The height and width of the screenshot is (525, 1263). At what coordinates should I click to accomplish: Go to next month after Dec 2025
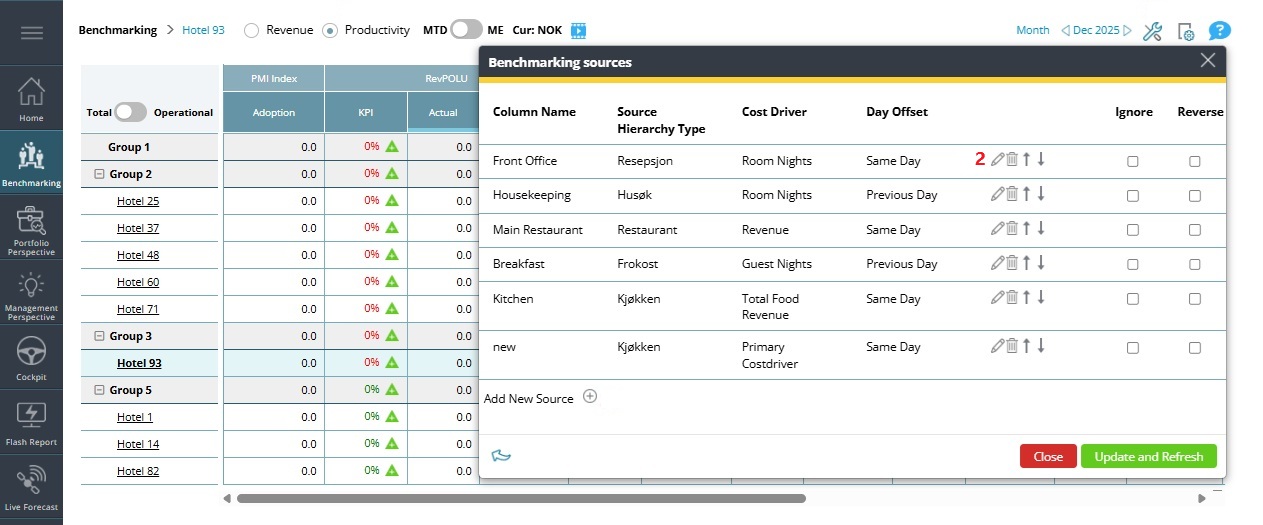[1128, 31]
